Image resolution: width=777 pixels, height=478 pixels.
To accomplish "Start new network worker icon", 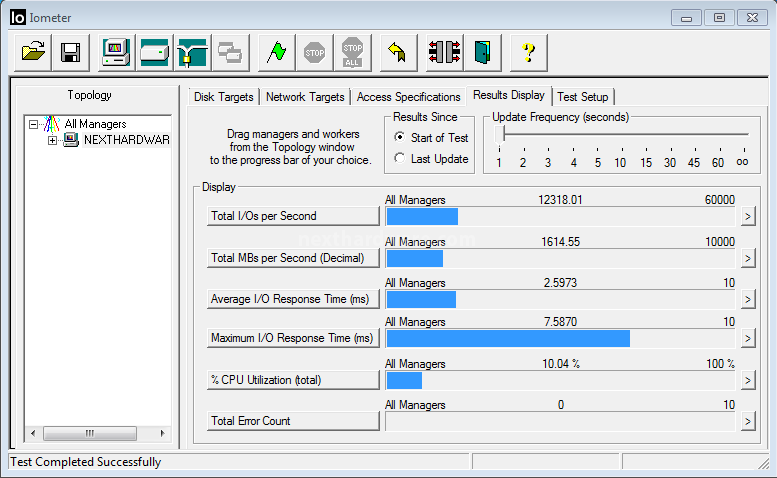I will coord(192,53).
